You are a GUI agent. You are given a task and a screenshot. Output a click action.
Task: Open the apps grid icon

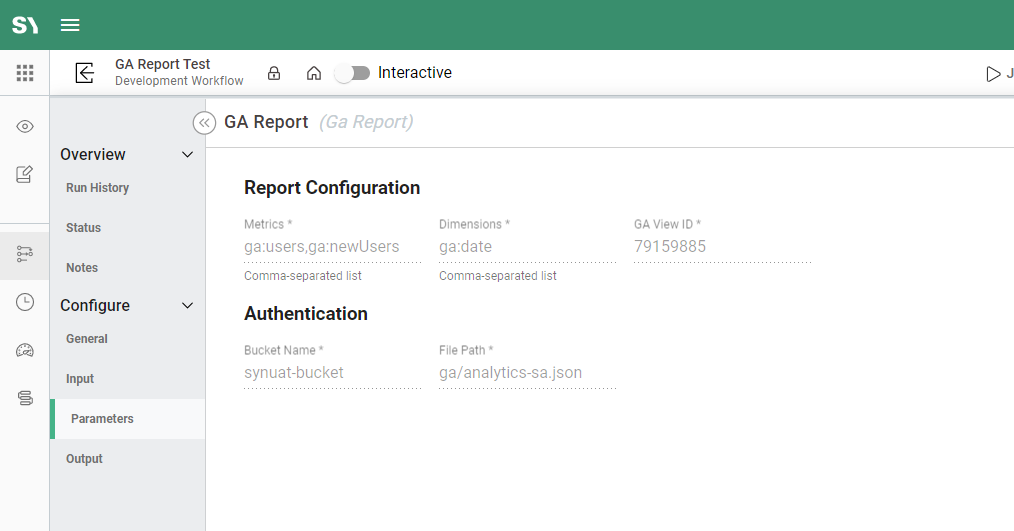coord(25,73)
